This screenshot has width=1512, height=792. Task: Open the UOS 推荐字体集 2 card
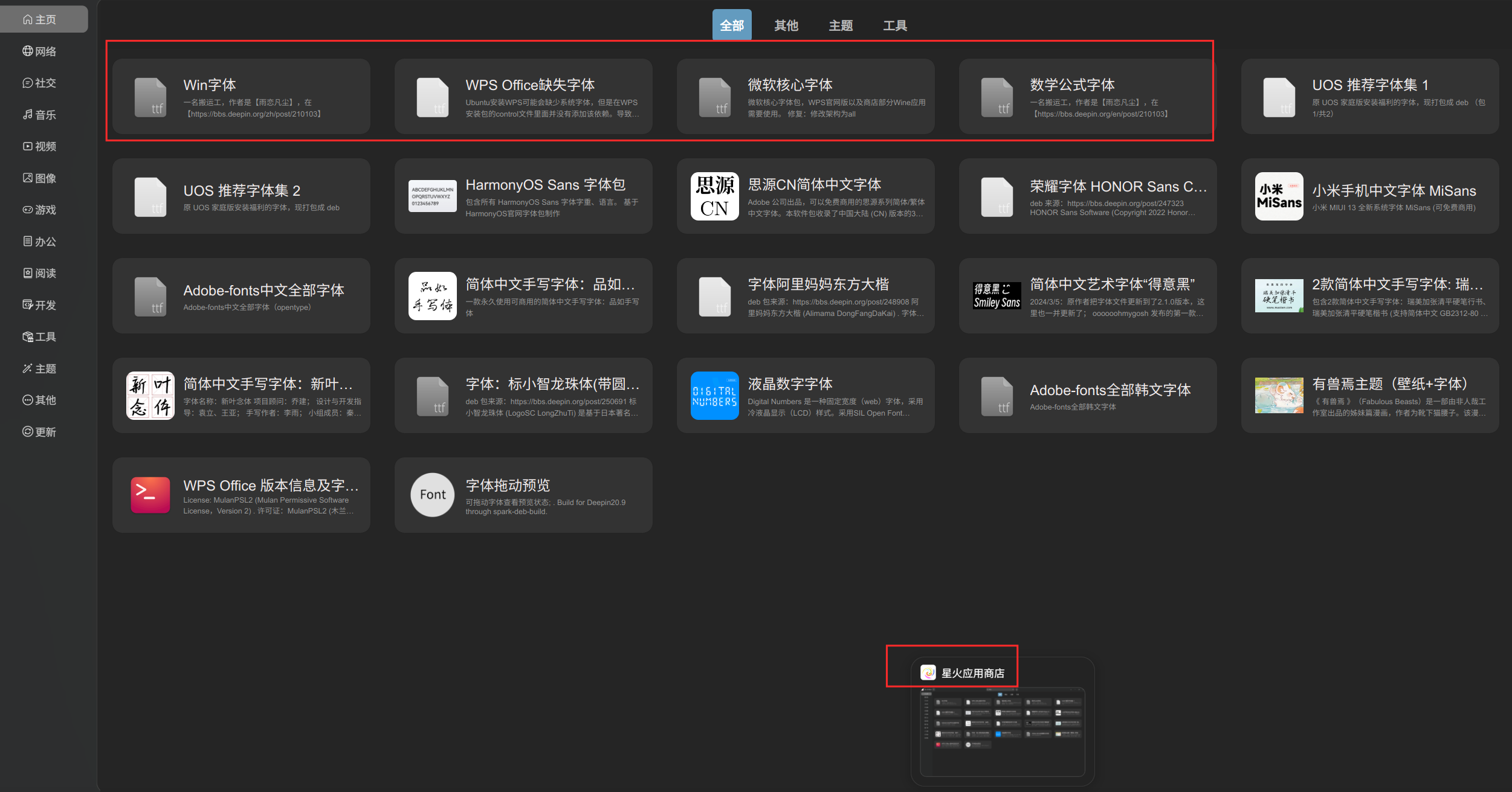click(x=241, y=196)
